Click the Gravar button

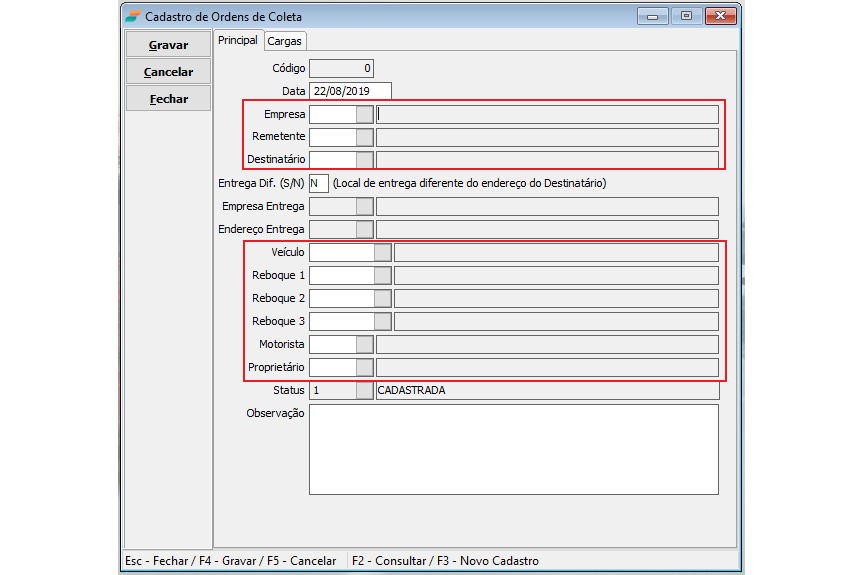(x=167, y=45)
